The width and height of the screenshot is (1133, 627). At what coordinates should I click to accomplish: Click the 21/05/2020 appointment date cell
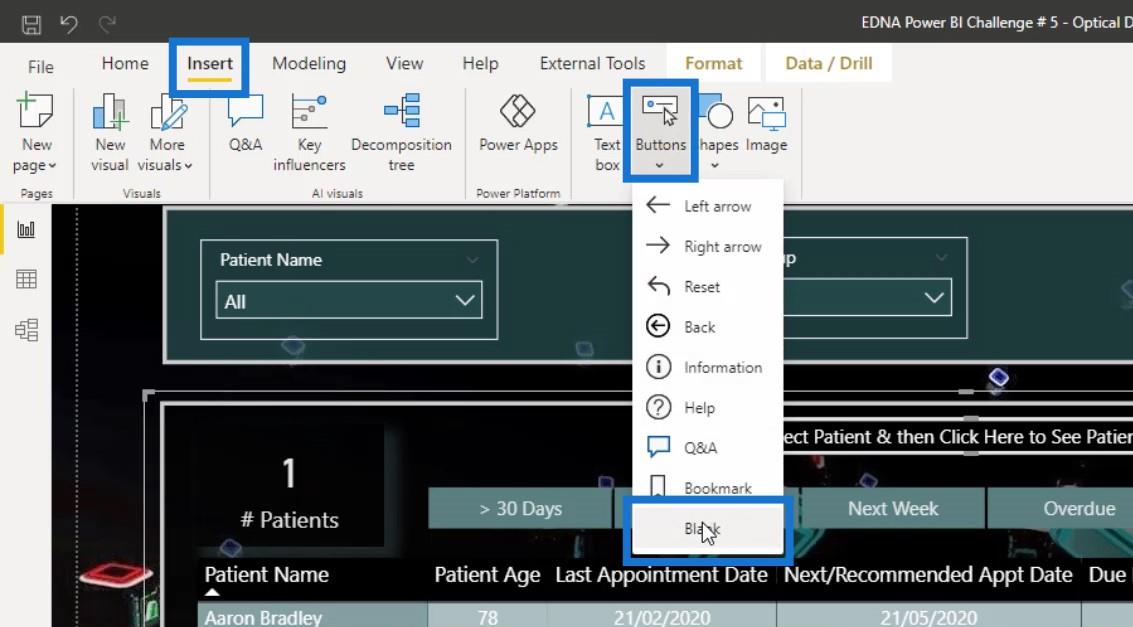[x=929, y=618]
